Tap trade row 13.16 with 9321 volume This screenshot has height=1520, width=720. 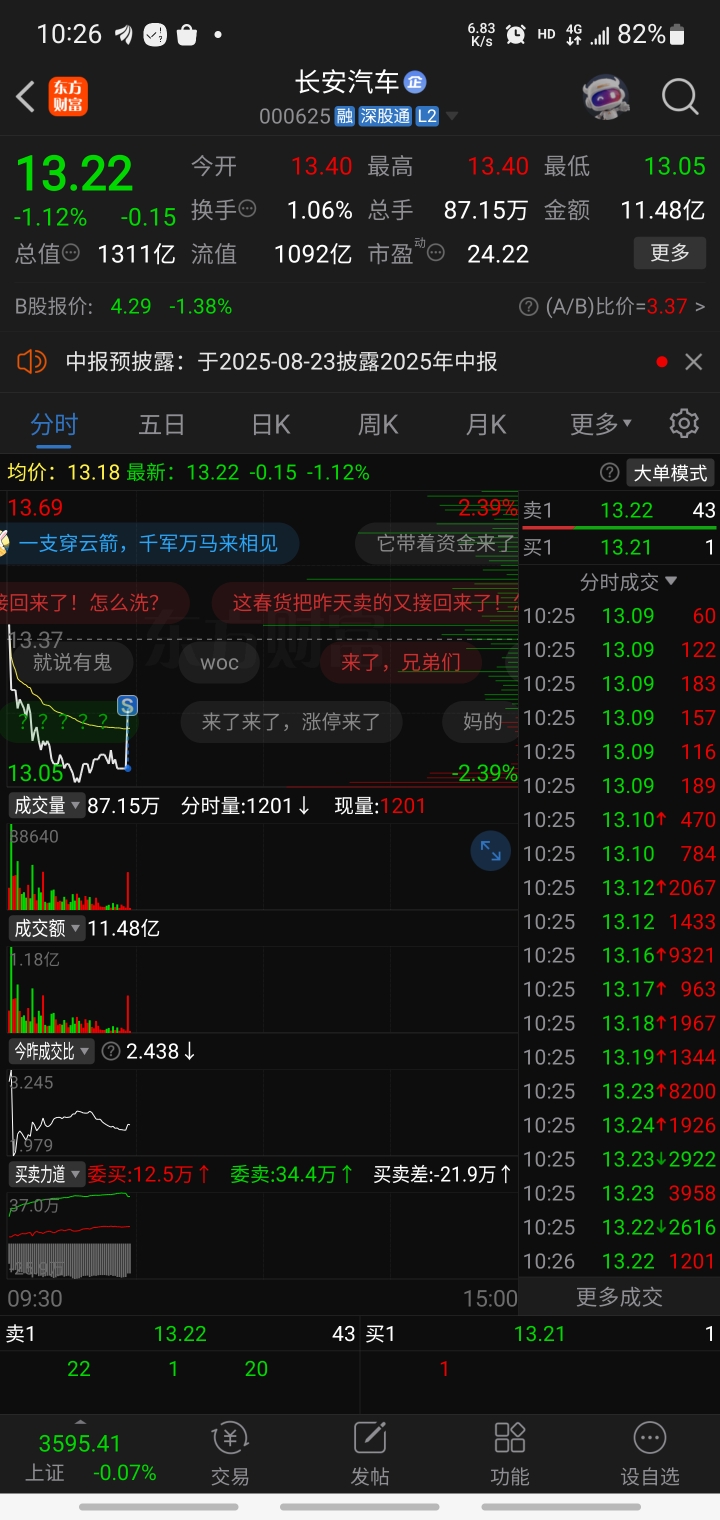click(x=619, y=955)
